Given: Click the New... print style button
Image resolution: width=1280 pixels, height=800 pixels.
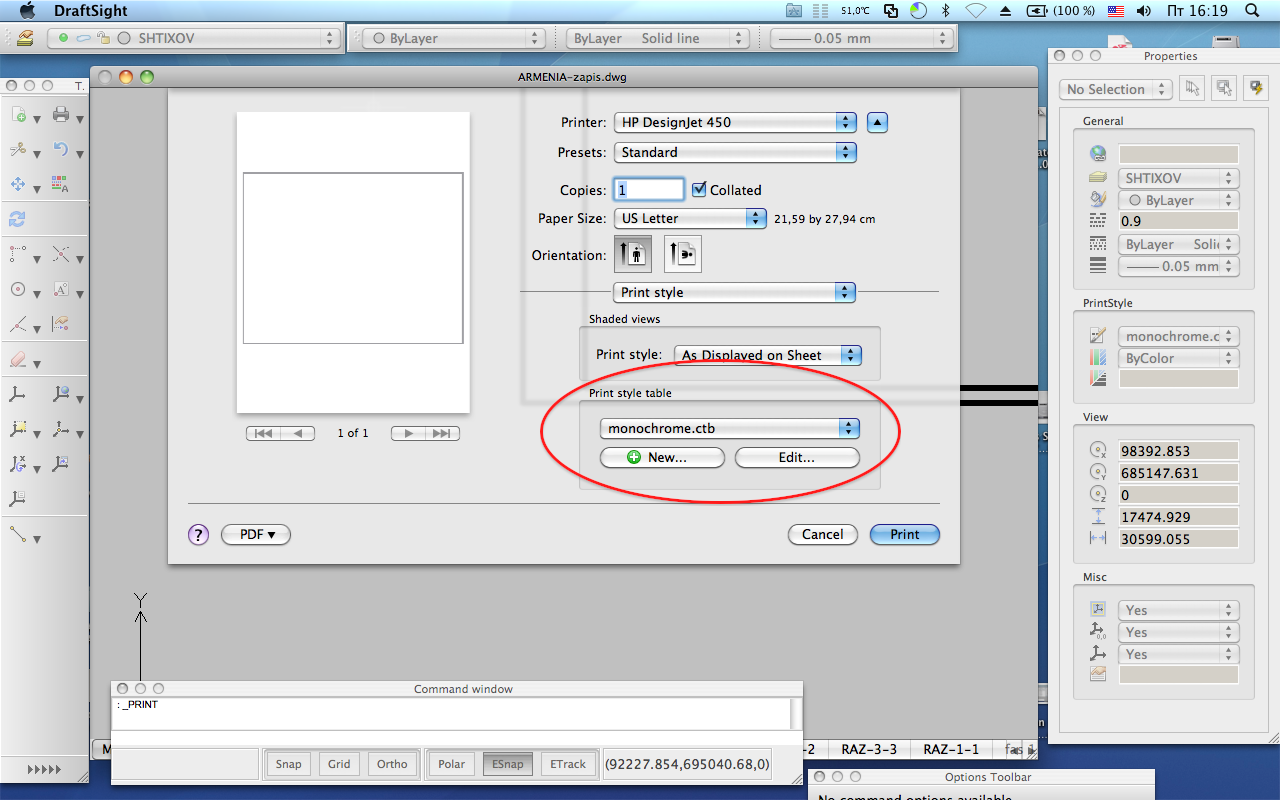Looking at the screenshot, I should click(x=662, y=457).
